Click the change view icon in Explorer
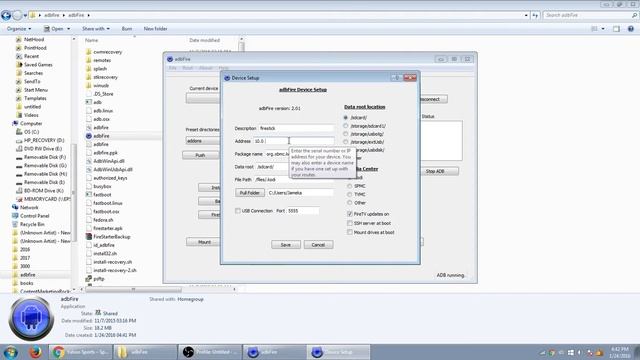 594,29
